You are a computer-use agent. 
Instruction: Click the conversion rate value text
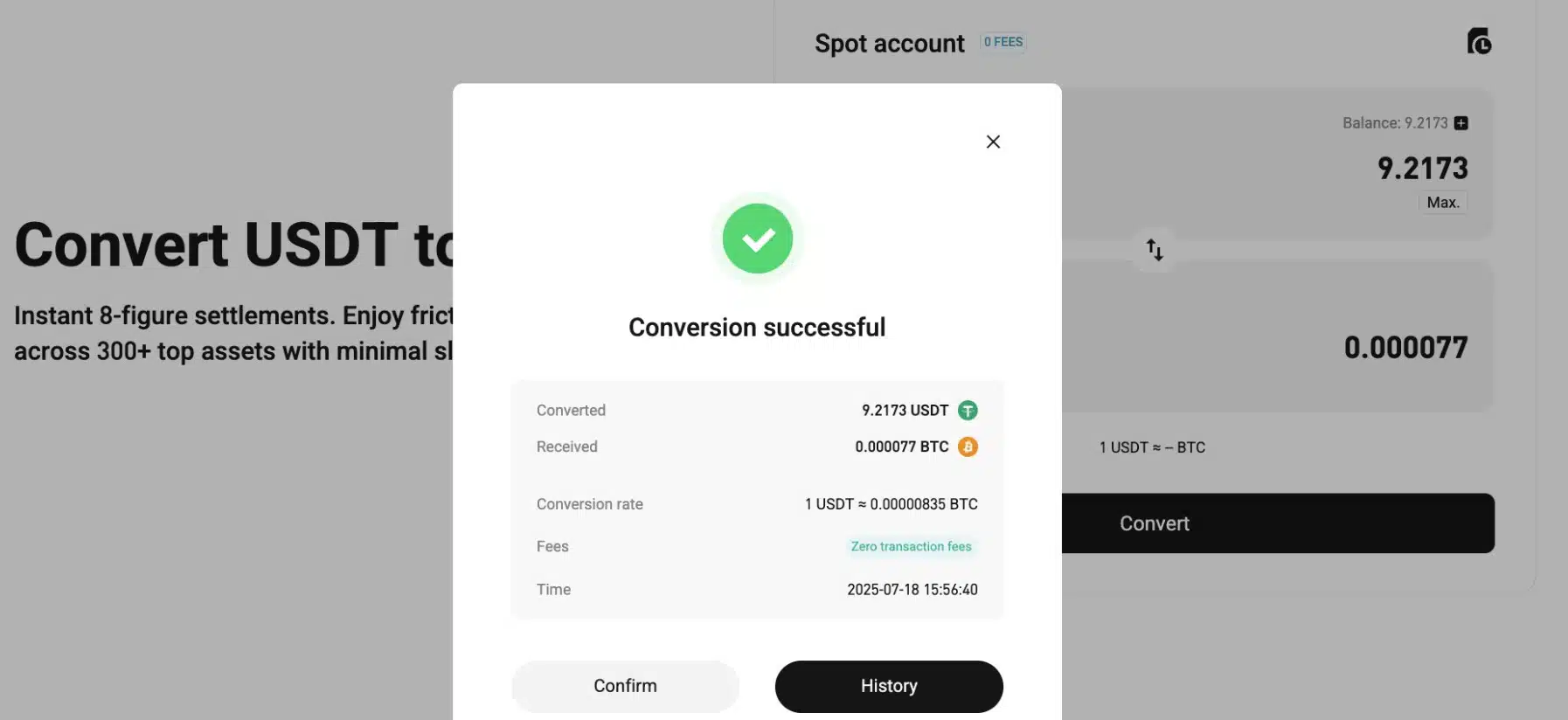pos(891,504)
